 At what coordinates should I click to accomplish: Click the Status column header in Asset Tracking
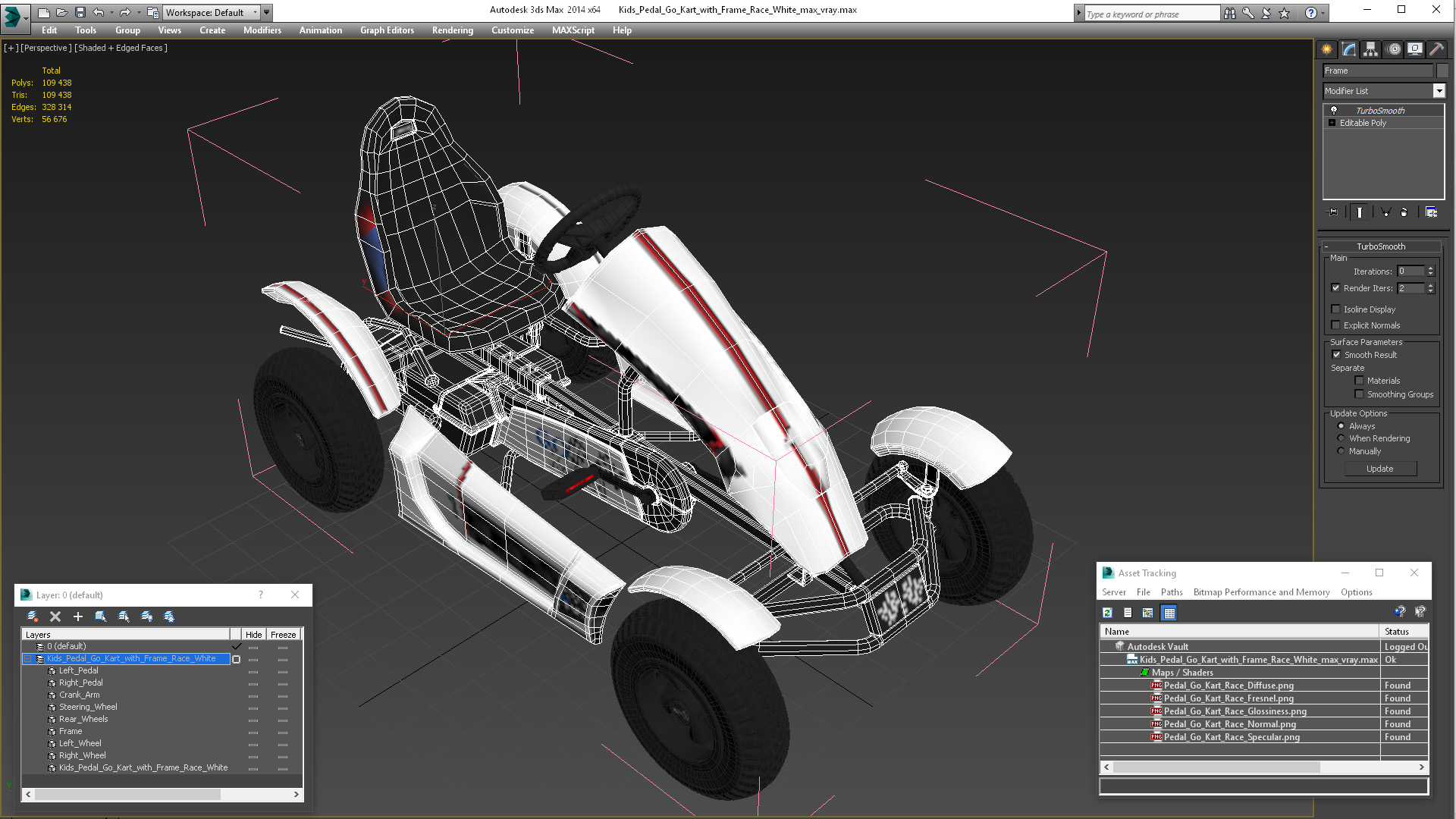1404,632
